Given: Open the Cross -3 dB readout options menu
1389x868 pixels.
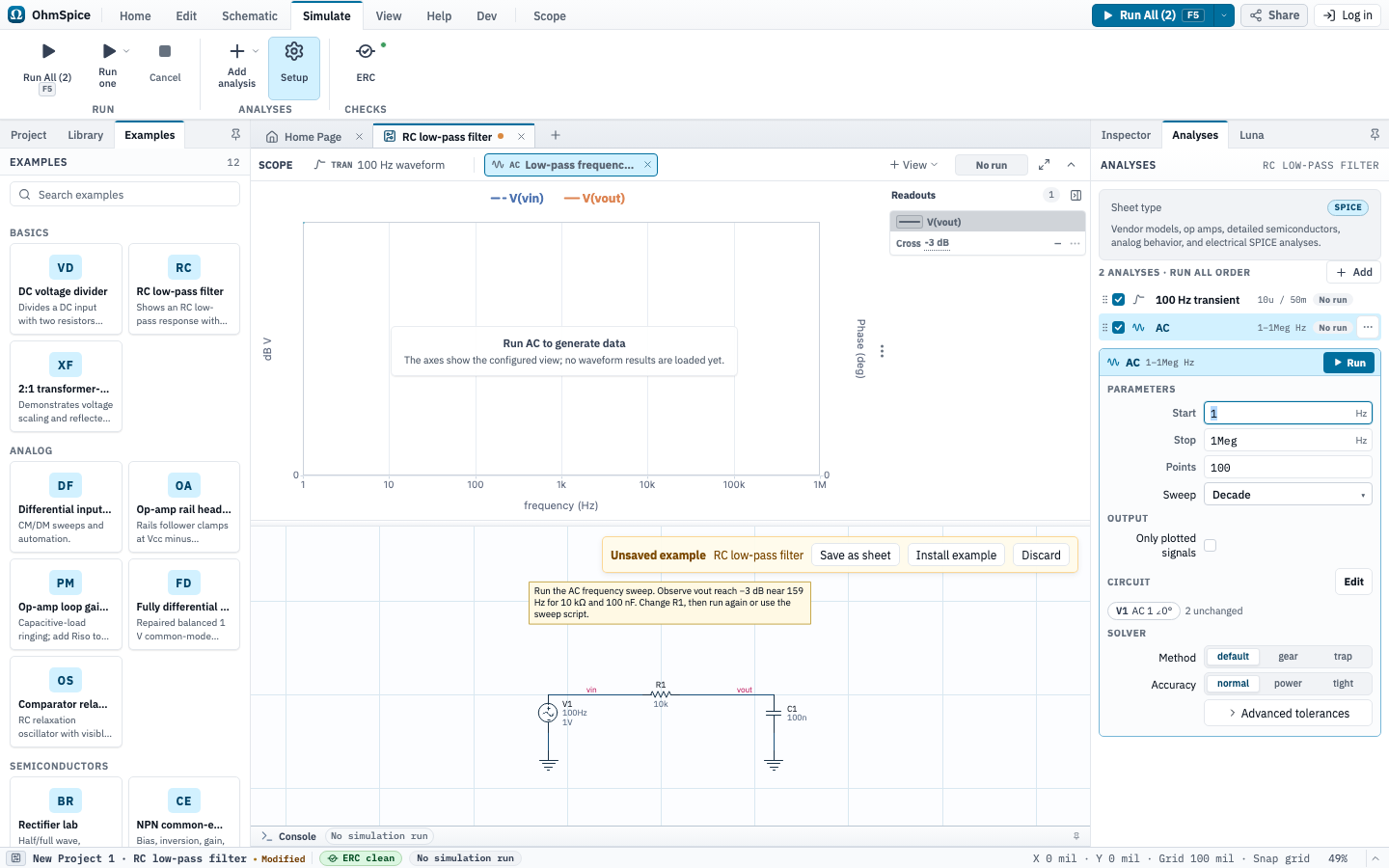Looking at the screenshot, I should click(x=1075, y=243).
